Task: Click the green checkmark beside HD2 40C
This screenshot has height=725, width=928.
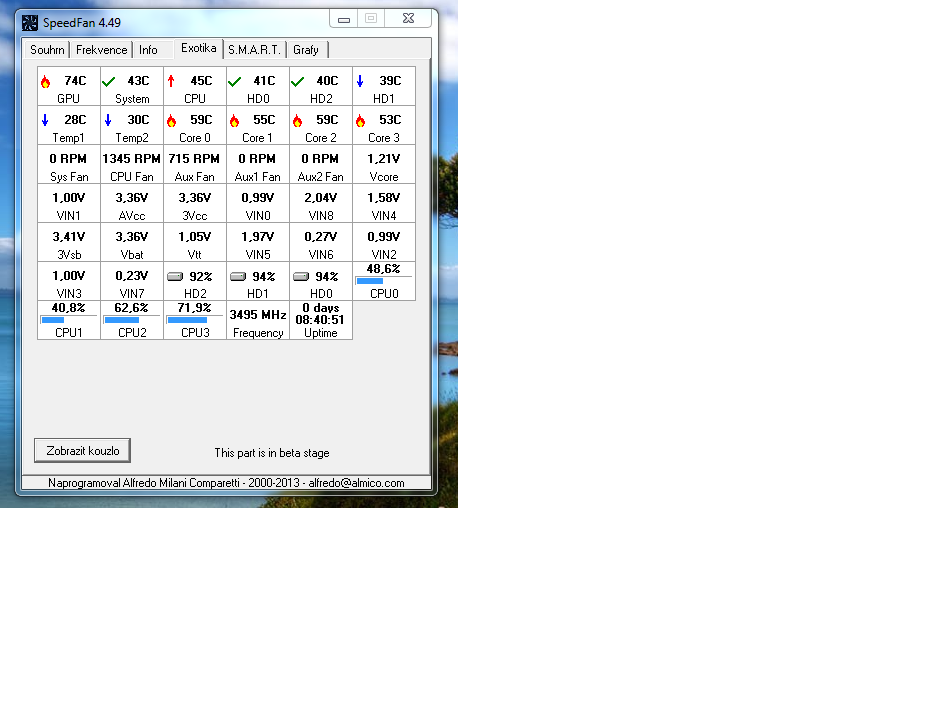Action: [297, 82]
